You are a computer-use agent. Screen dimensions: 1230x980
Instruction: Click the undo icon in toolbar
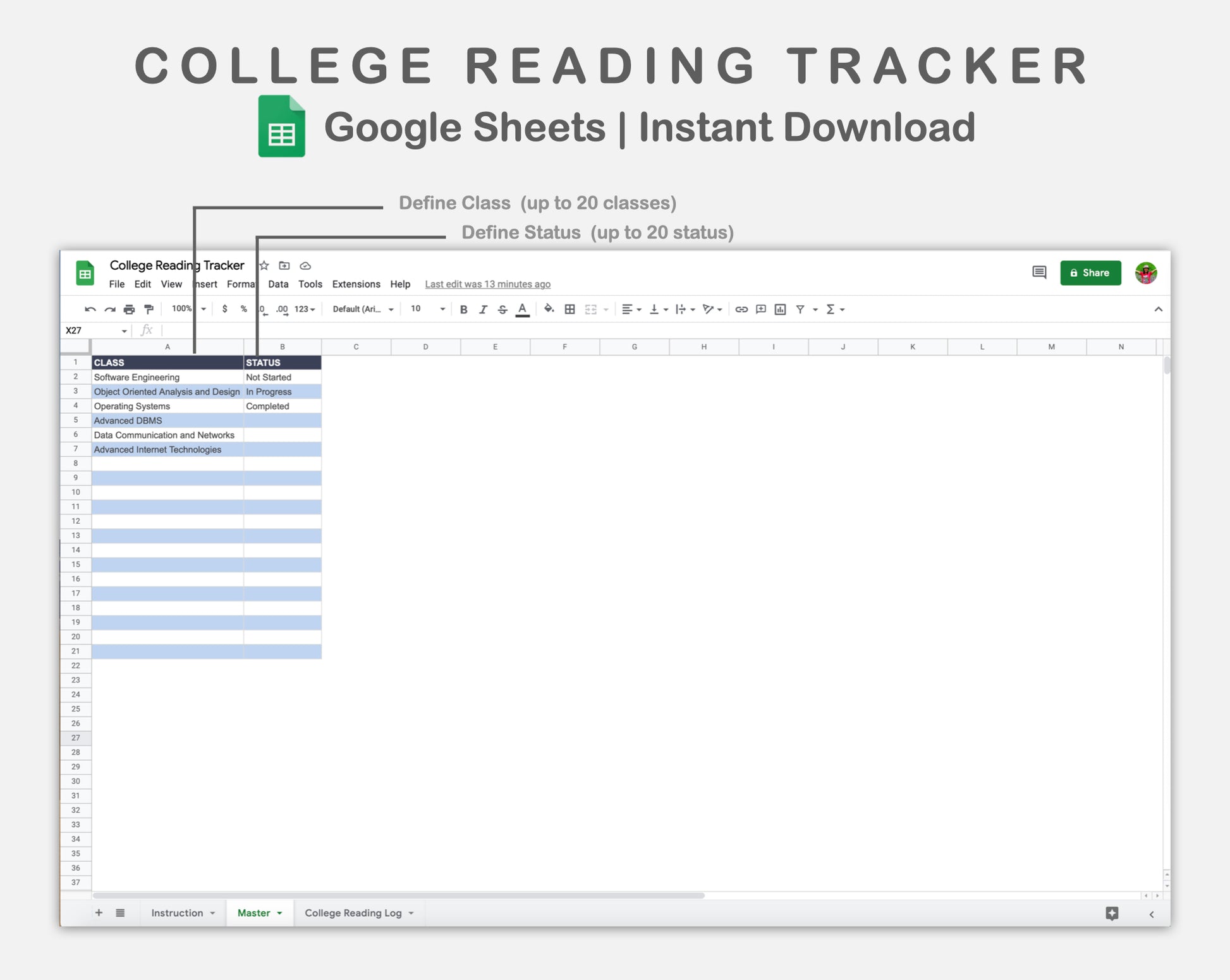click(x=90, y=310)
